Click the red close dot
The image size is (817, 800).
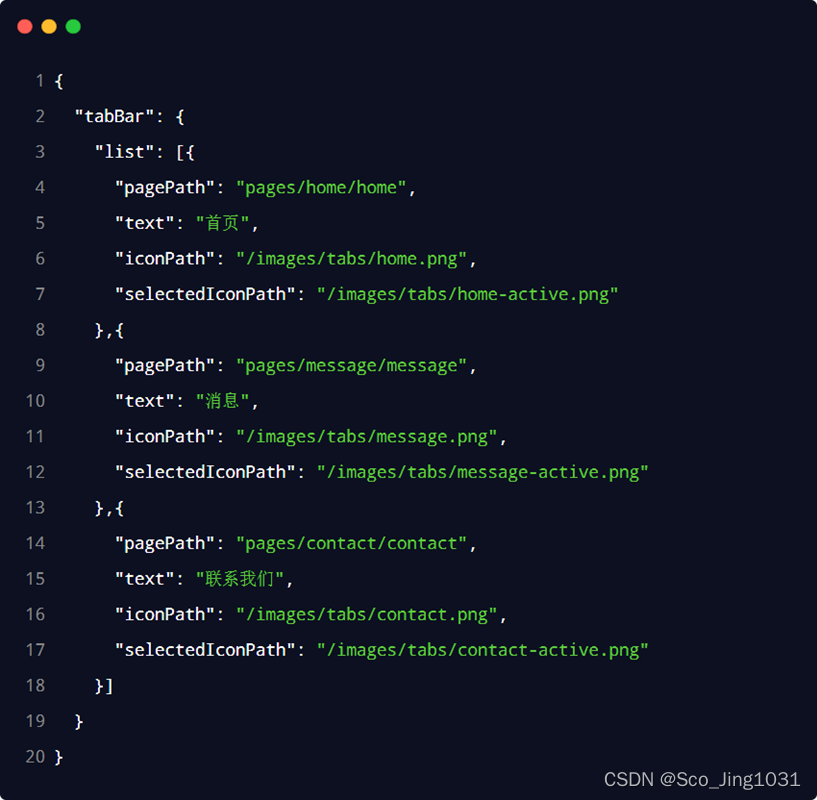tap(25, 27)
